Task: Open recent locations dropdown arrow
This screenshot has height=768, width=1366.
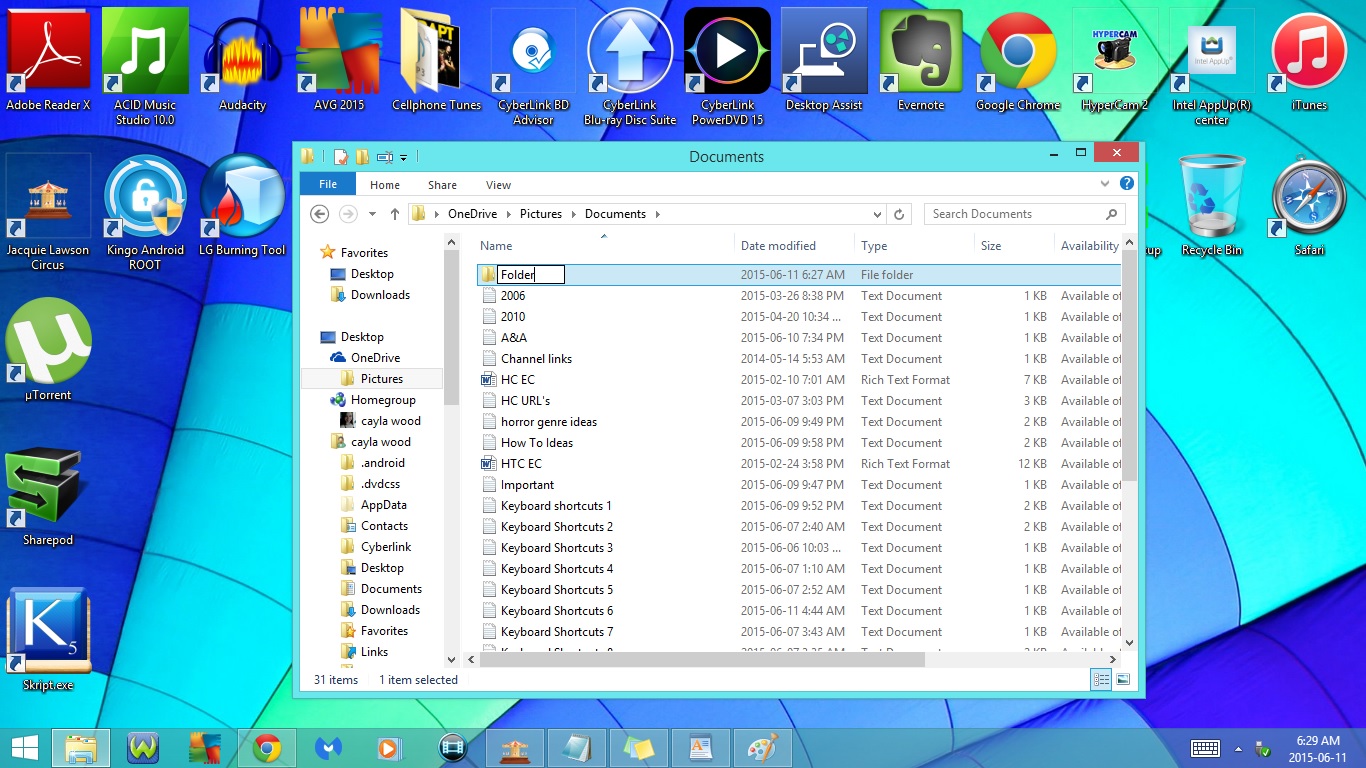Action: 372,214
